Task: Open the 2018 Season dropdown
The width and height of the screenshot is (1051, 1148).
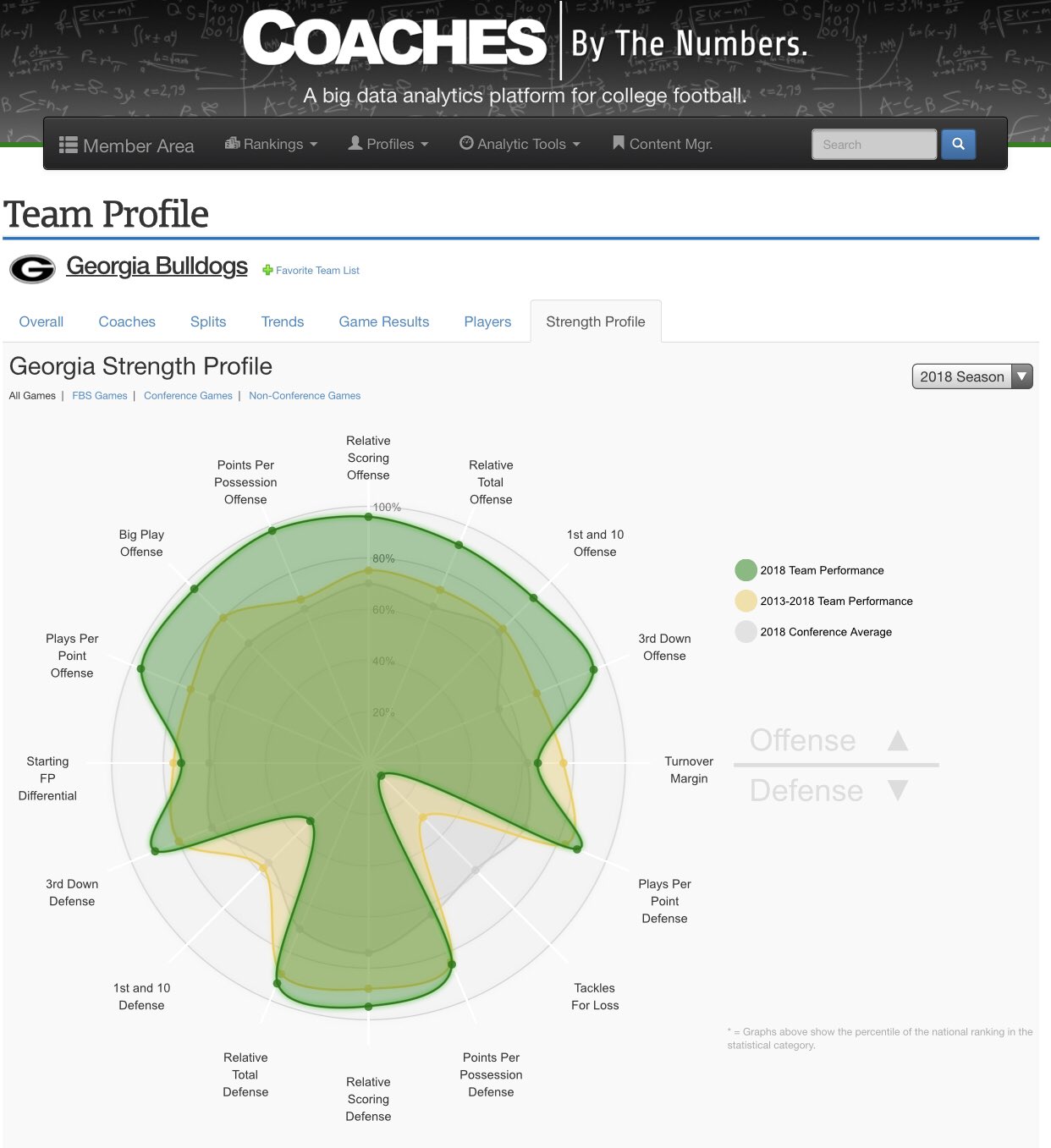Action: point(971,376)
